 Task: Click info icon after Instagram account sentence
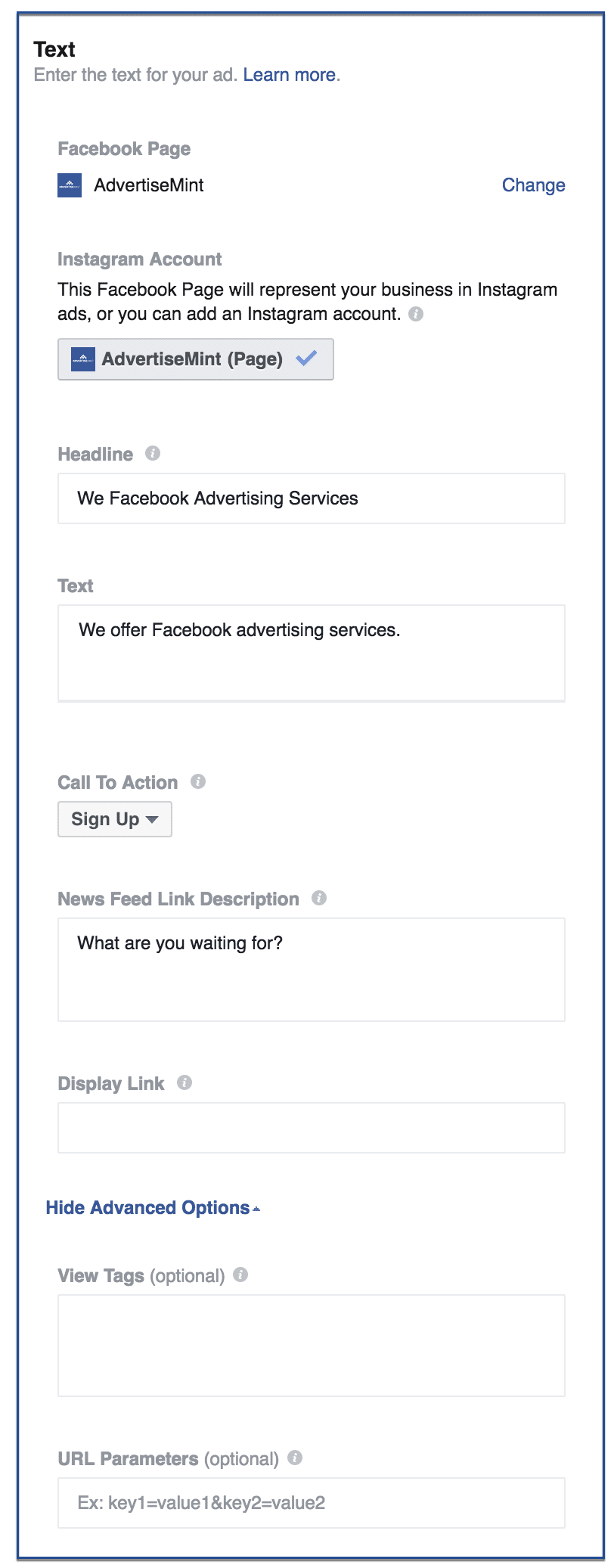[x=416, y=313]
